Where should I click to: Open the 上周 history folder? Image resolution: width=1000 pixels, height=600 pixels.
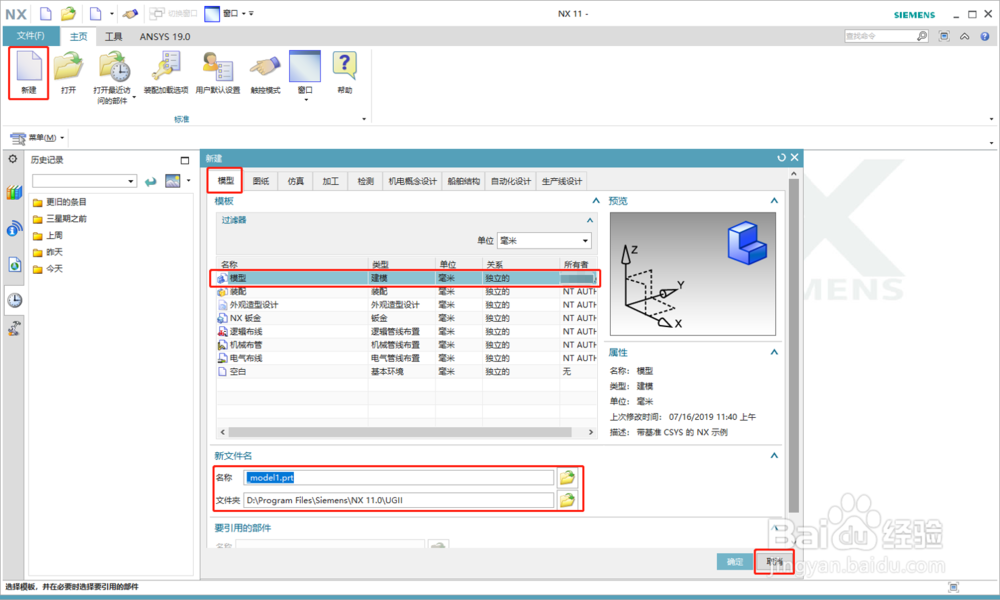pos(48,235)
